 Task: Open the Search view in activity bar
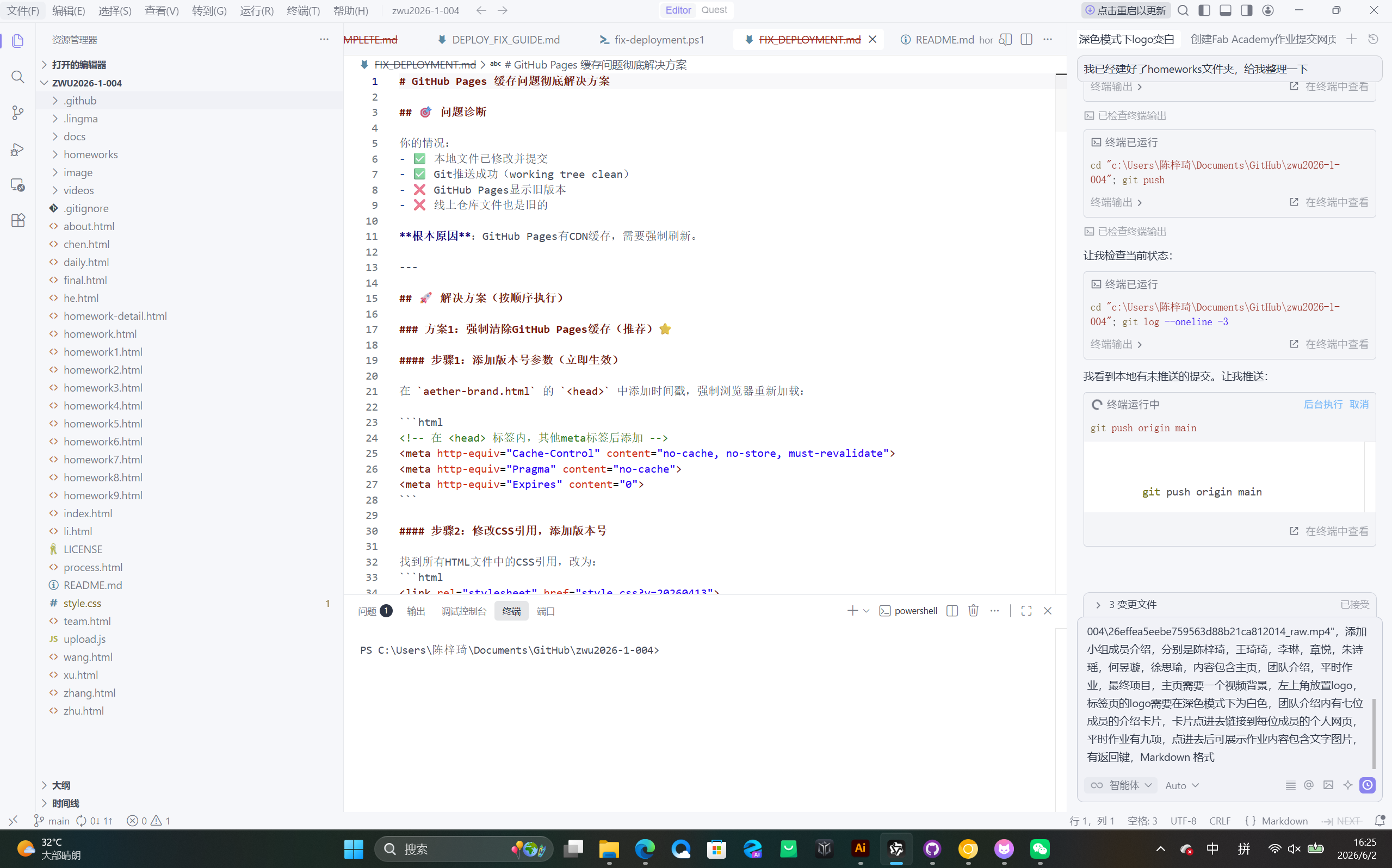click(x=18, y=77)
